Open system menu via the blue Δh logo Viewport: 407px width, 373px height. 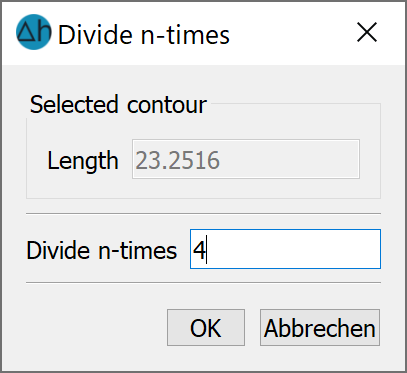click(34, 32)
